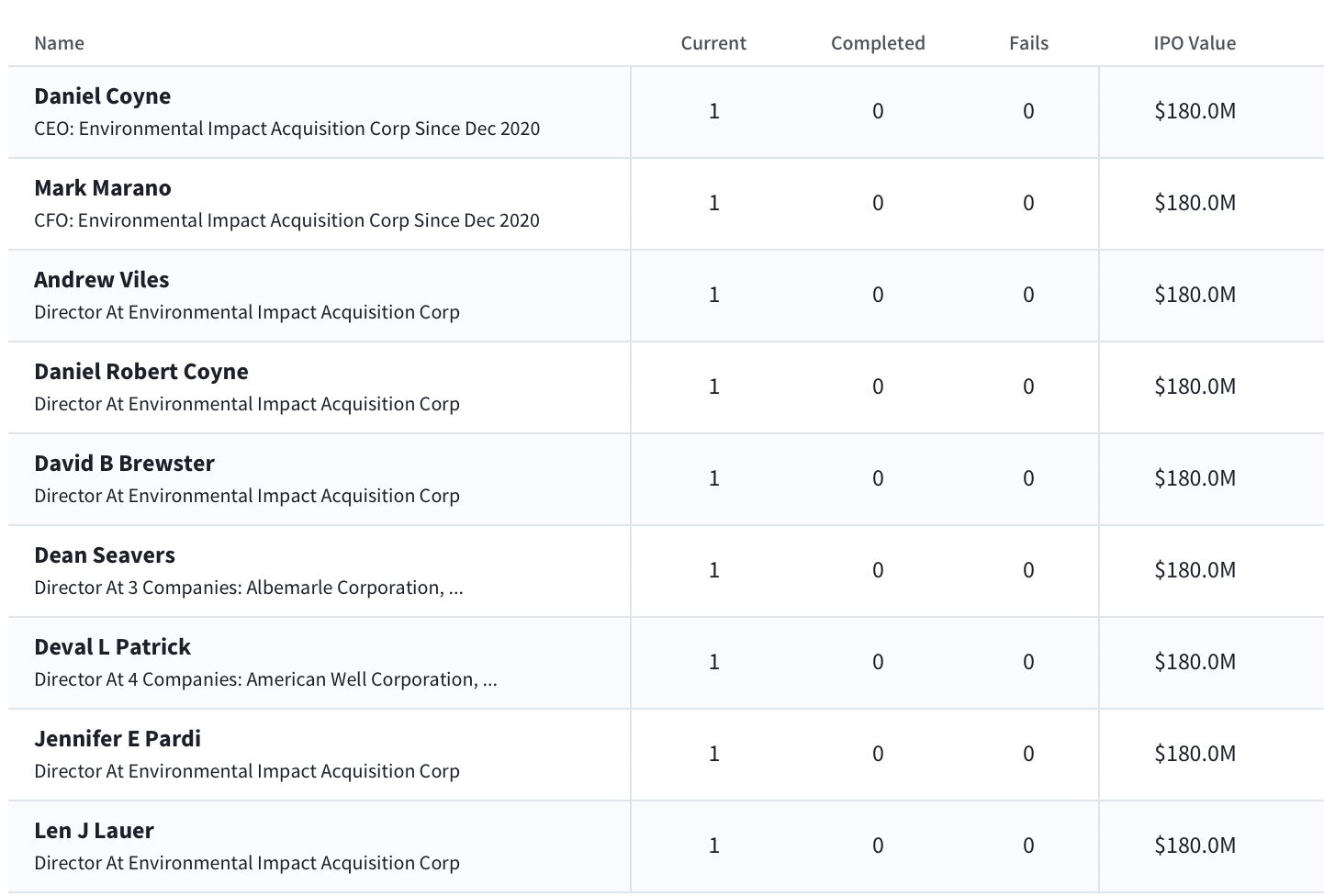Image resolution: width=1324 pixels, height=896 pixels.
Task: Open Len J Lauer name
Action: (x=94, y=831)
